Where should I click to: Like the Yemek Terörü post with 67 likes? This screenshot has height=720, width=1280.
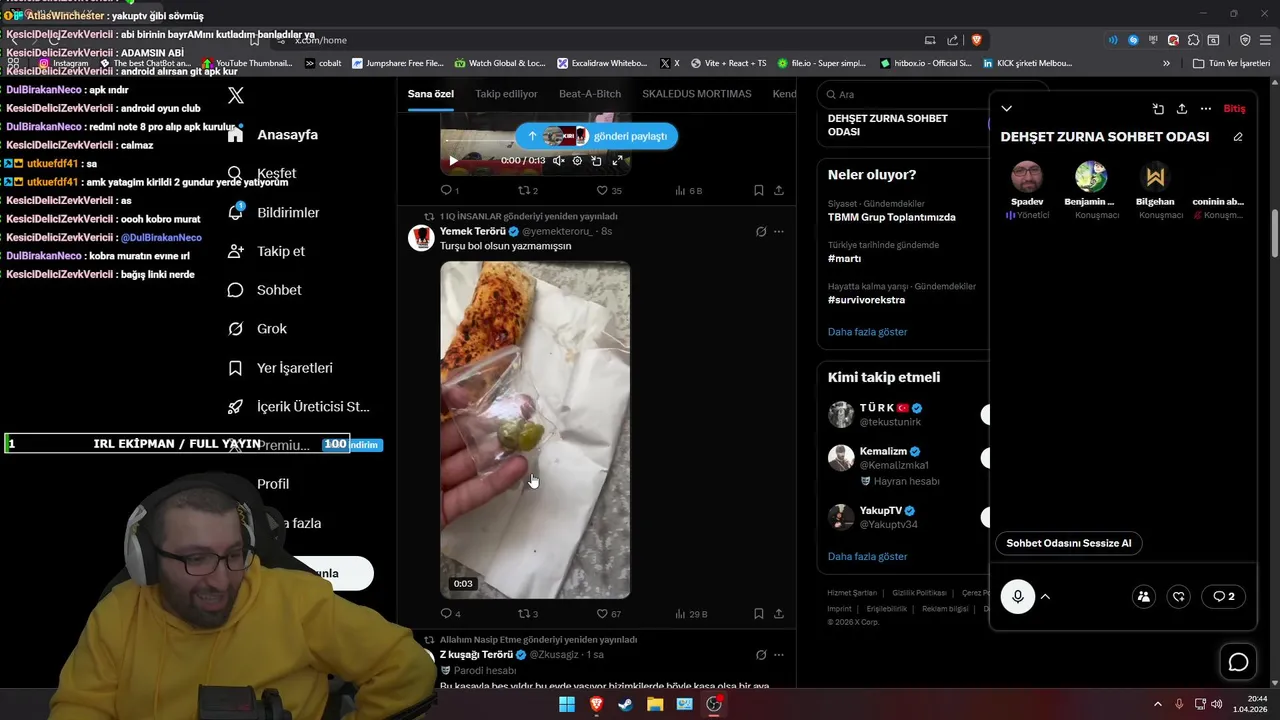pyautogui.click(x=608, y=614)
